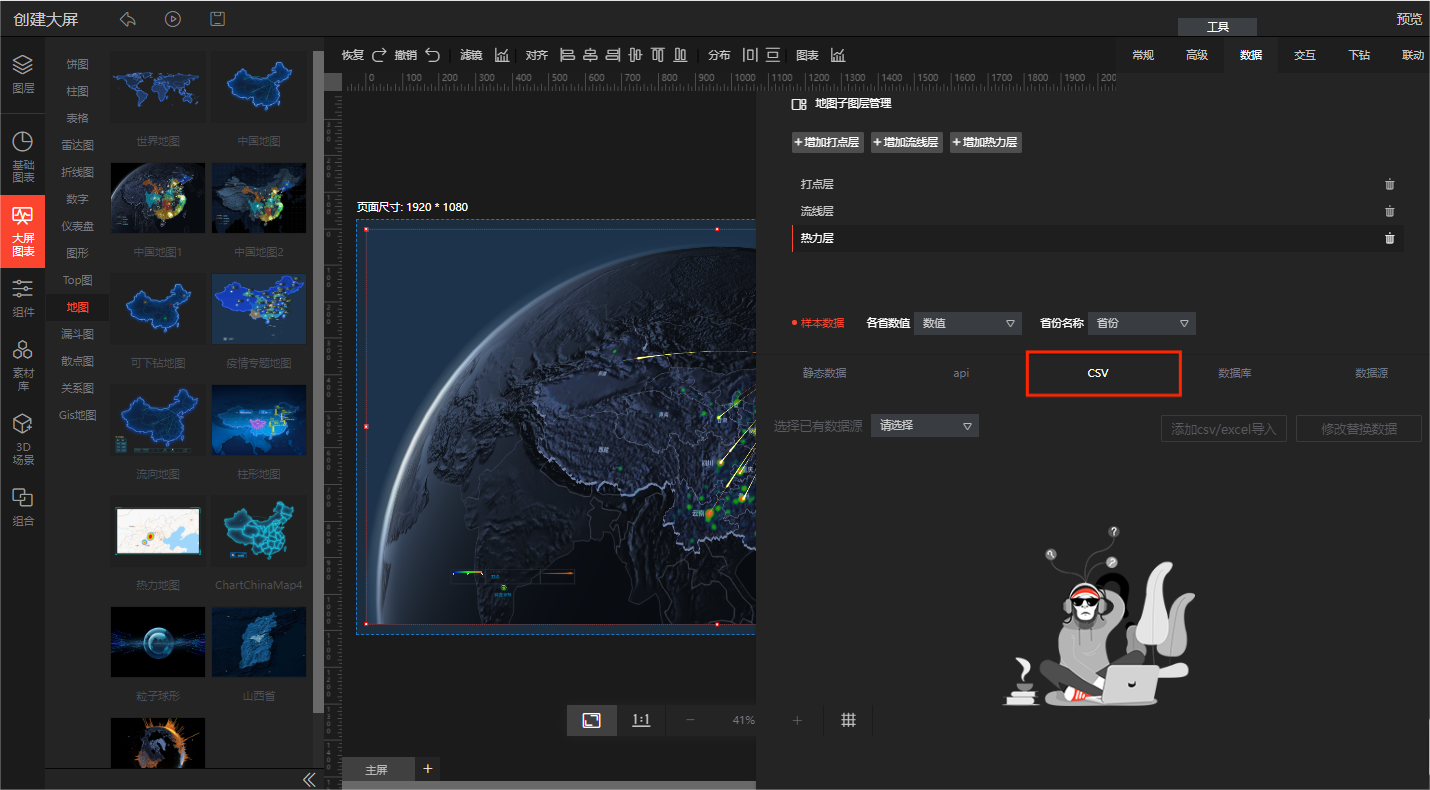Select the 打点层 layer row
This screenshot has height=790, width=1430.
(x=1098, y=184)
